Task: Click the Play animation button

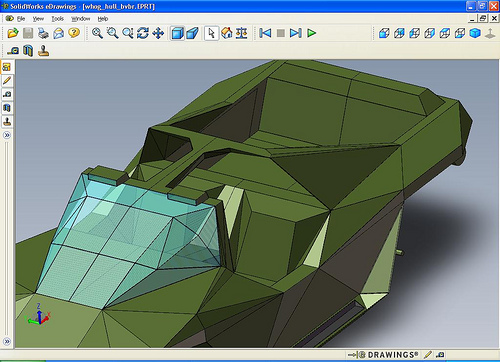Action: click(311, 33)
